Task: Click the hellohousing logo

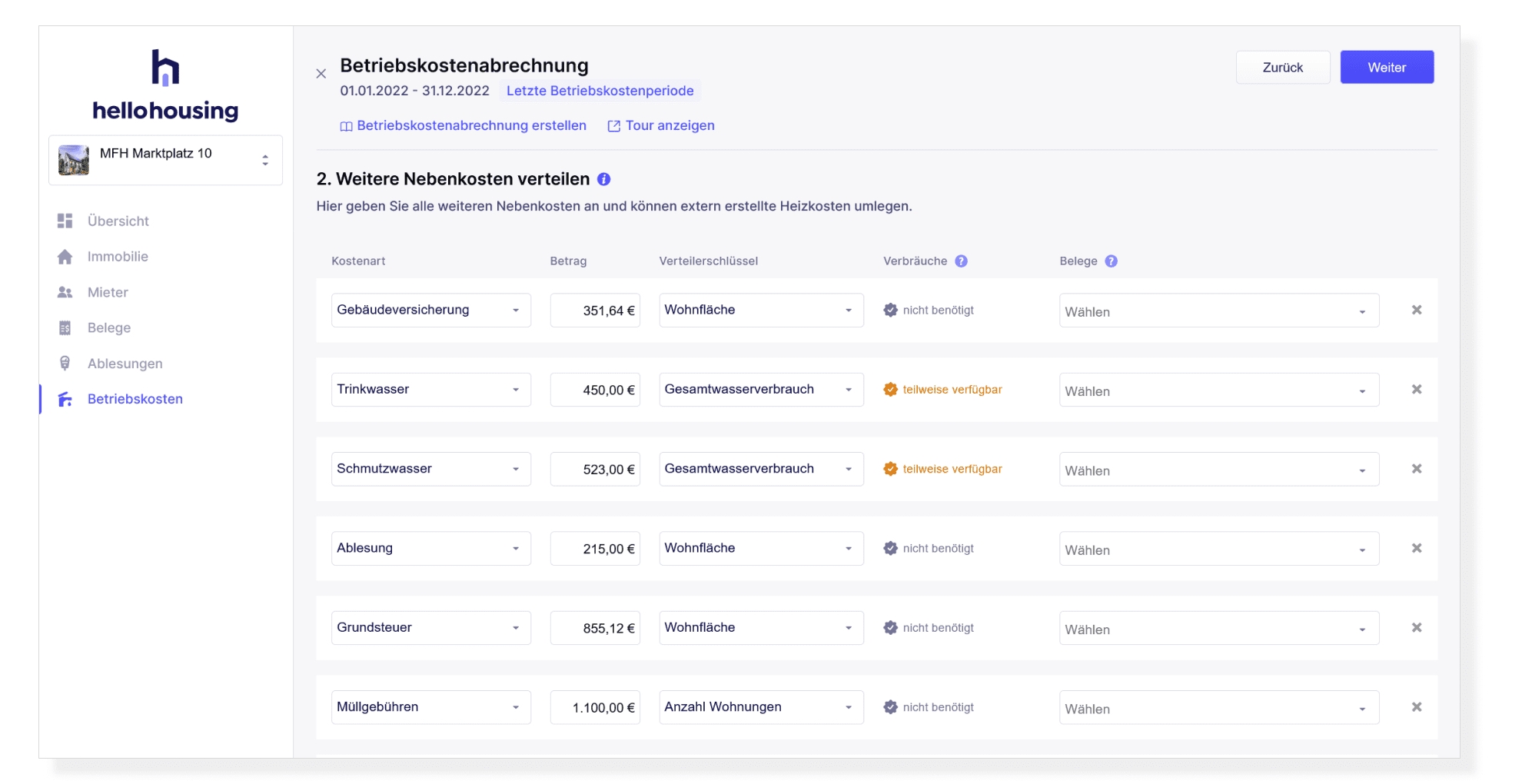Action: tap(165, 86)
